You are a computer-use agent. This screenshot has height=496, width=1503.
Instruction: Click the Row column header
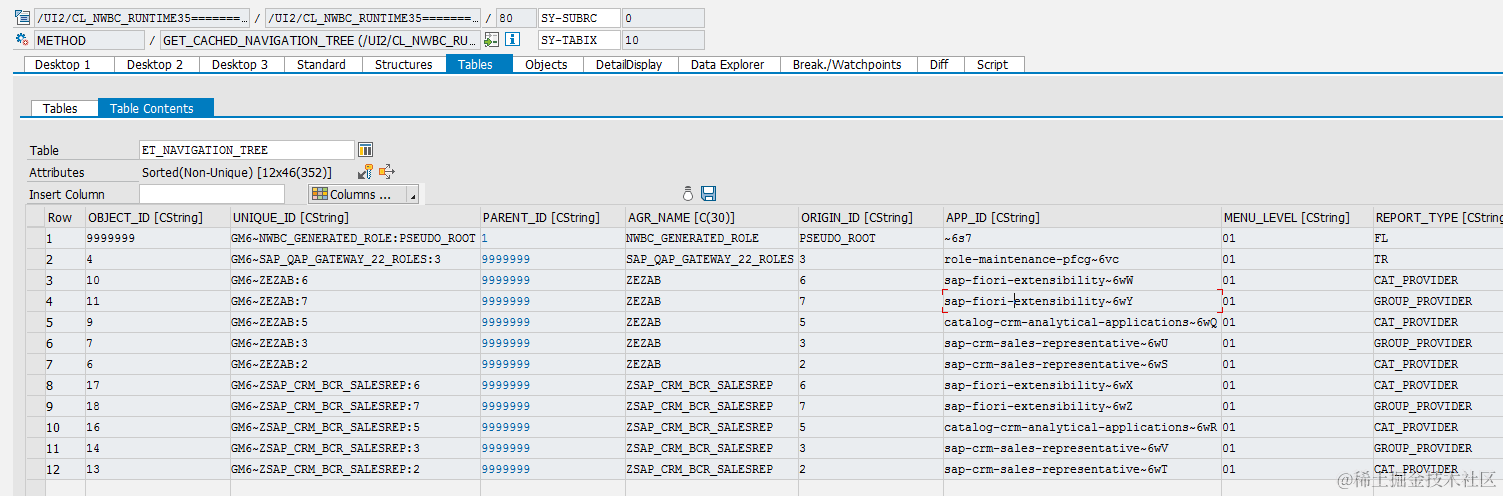point(65,217)
